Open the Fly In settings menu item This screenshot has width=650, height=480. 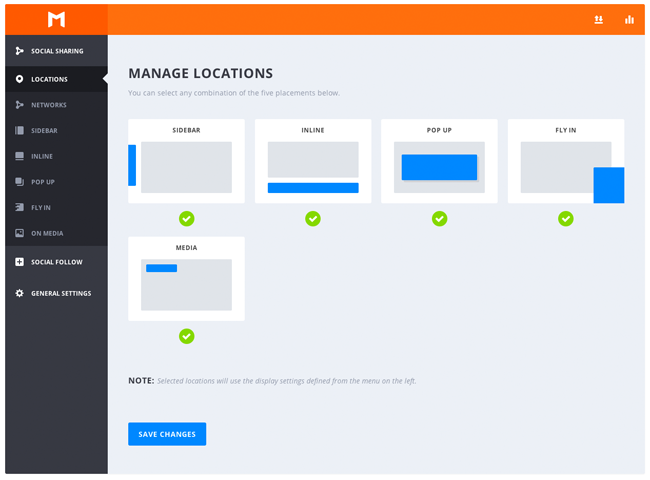56,207
